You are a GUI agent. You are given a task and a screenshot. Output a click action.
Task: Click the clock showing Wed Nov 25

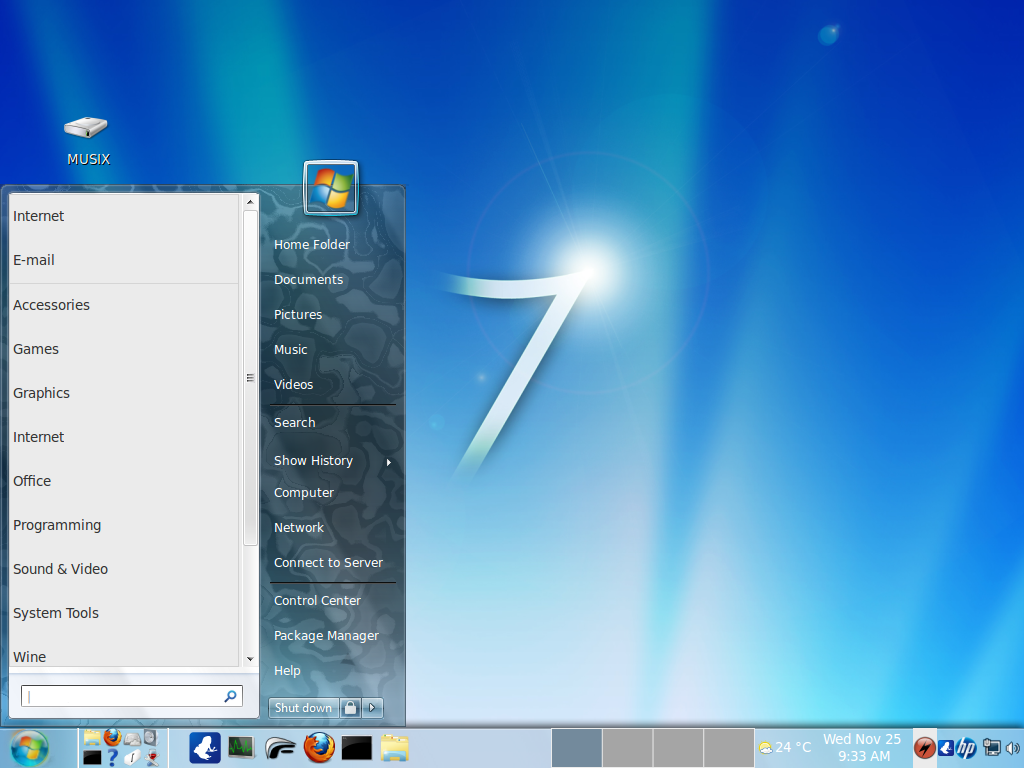(862, 748)
